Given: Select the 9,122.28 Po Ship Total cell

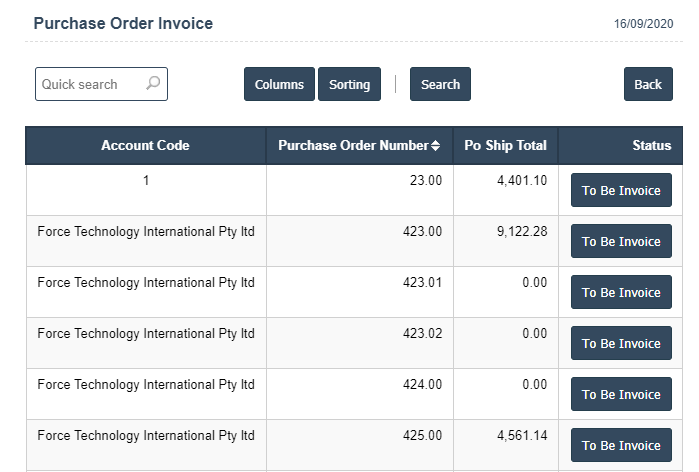Looking at the screenshot, I should pos(506,232).
